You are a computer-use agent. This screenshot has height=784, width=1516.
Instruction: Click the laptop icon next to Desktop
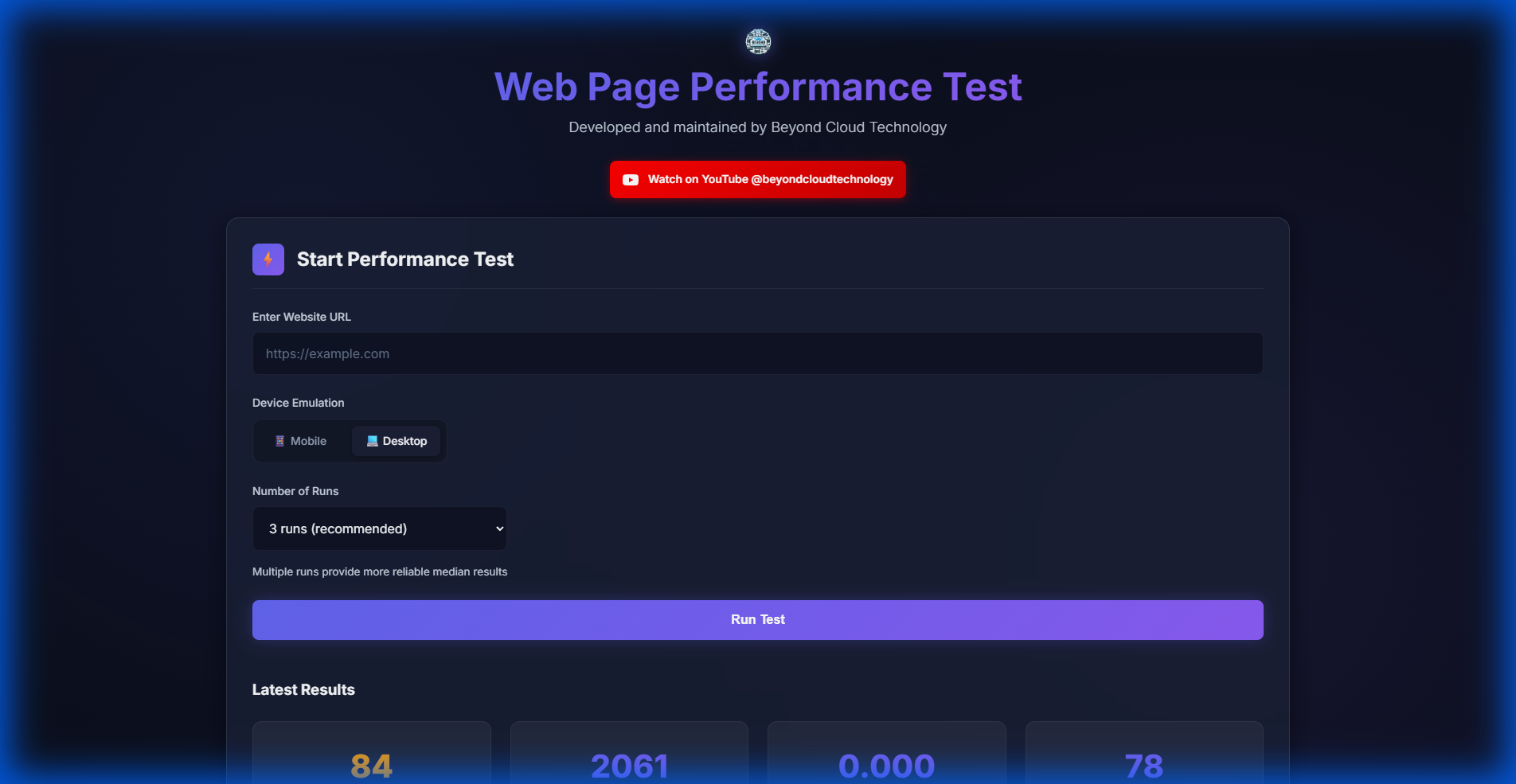pyautogui.click(x=371, y=440)
